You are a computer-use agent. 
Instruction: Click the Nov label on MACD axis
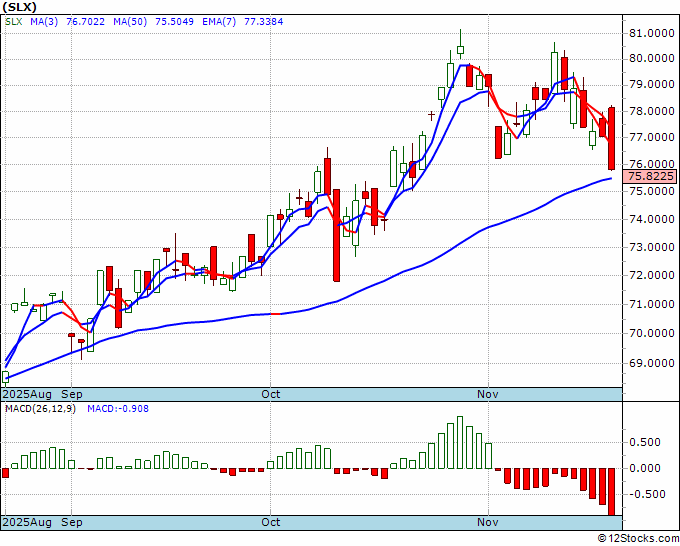point(488,522)
